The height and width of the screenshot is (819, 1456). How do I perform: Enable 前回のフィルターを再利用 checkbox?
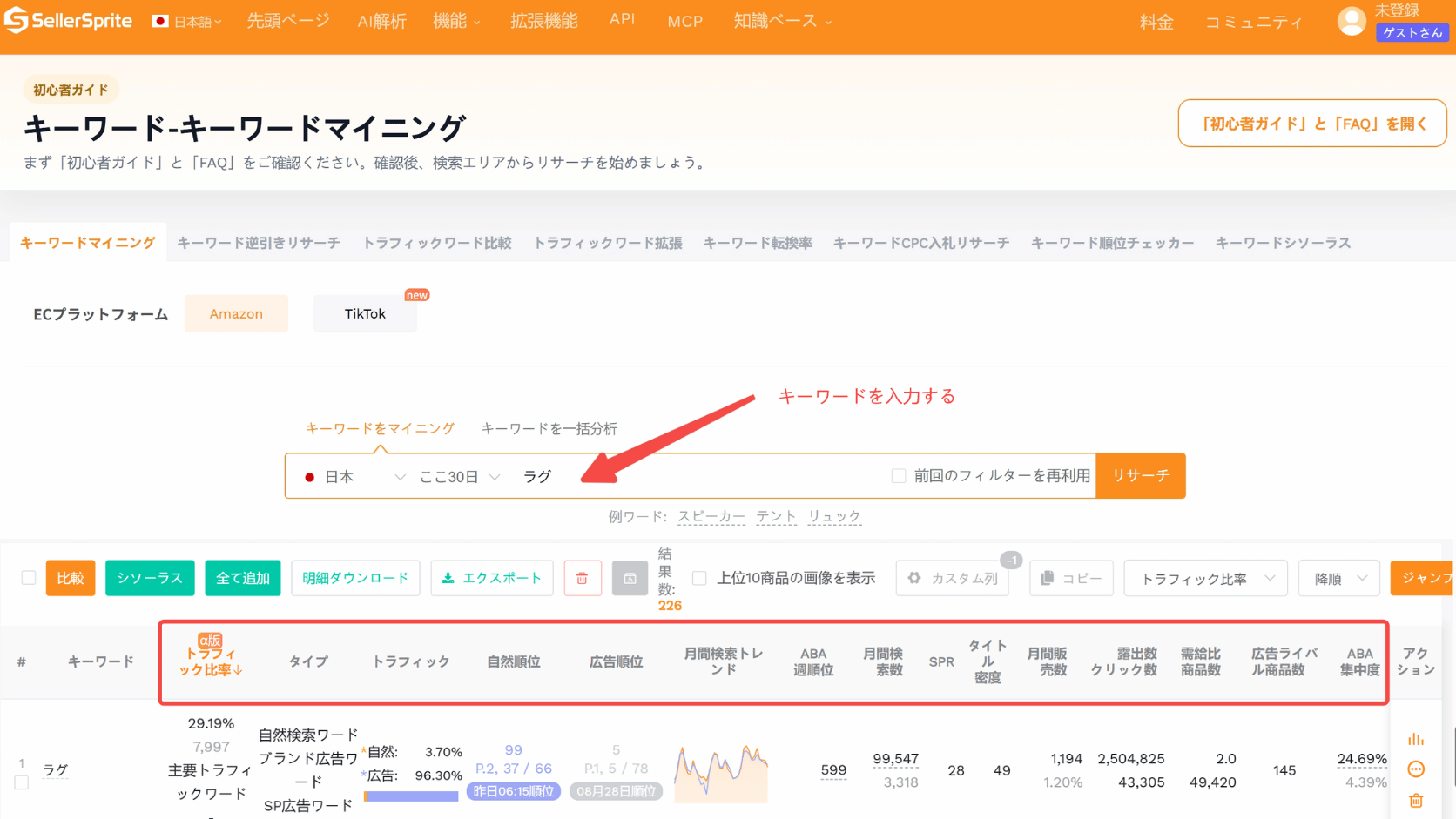[899, 476]
